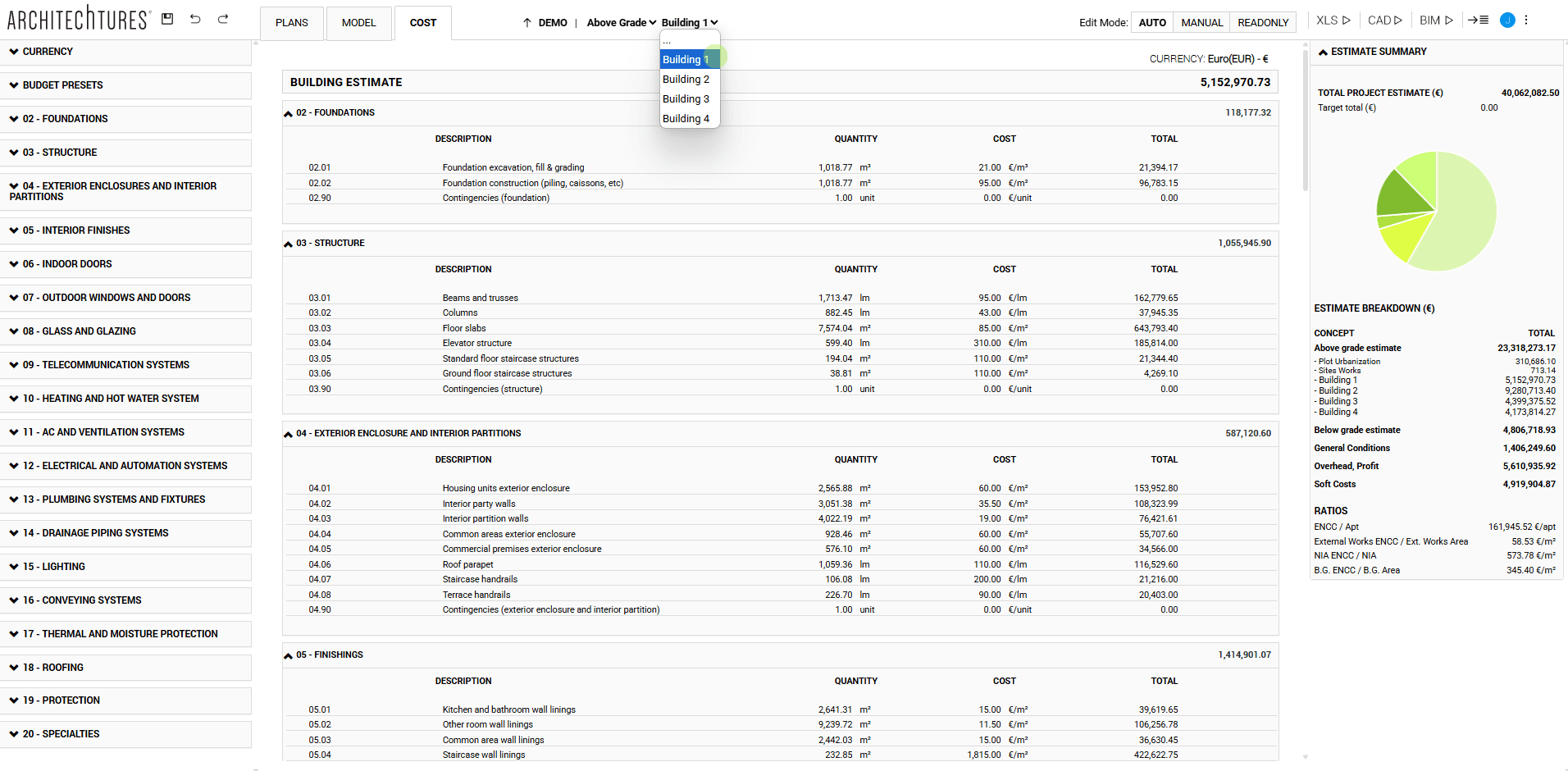Switch to the MODEL tab
Viewport: 1568px width, 771px height.
[x=358, y=23]
